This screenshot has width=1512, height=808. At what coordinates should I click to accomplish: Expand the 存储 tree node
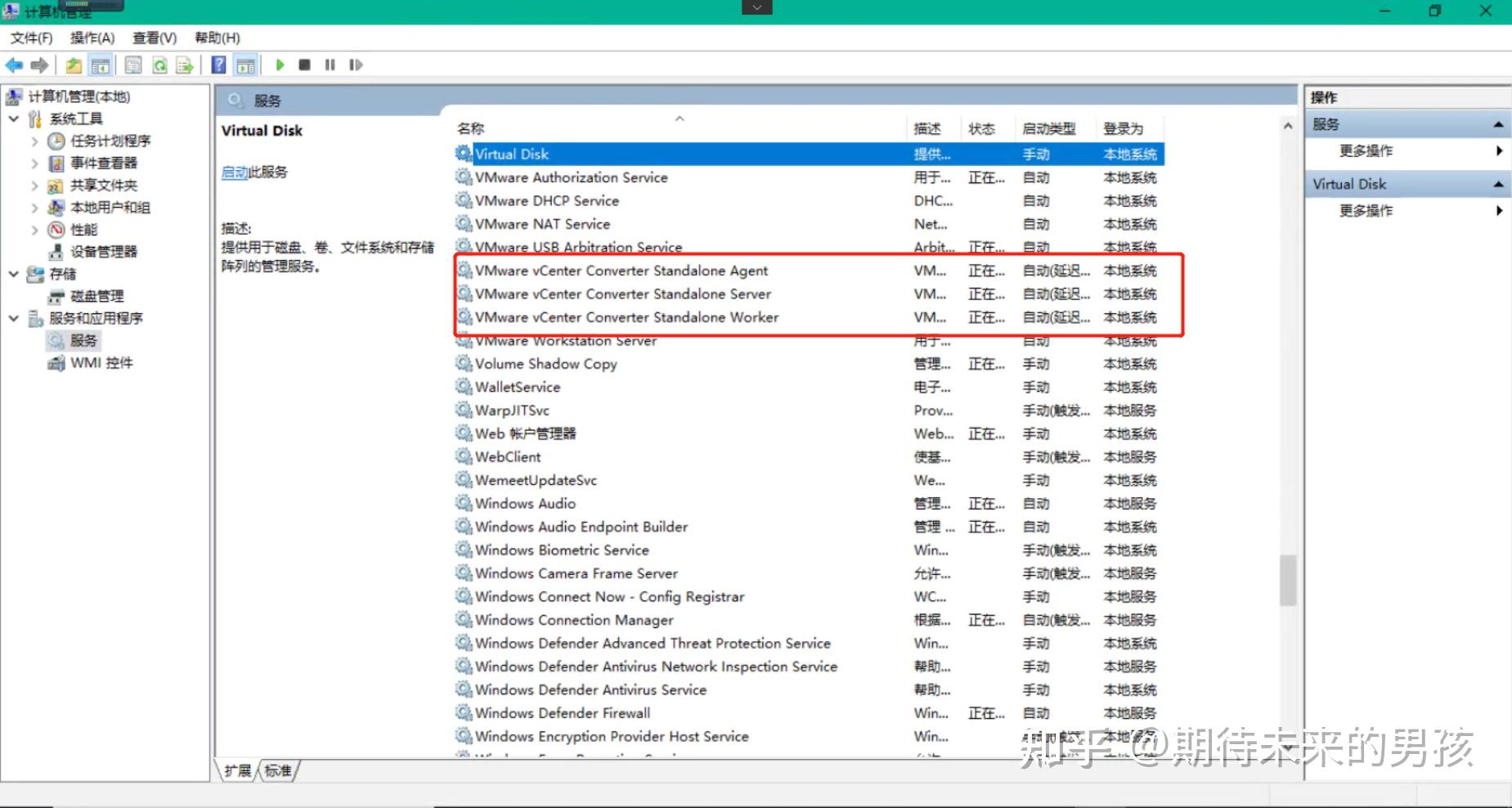coord(13,274)
